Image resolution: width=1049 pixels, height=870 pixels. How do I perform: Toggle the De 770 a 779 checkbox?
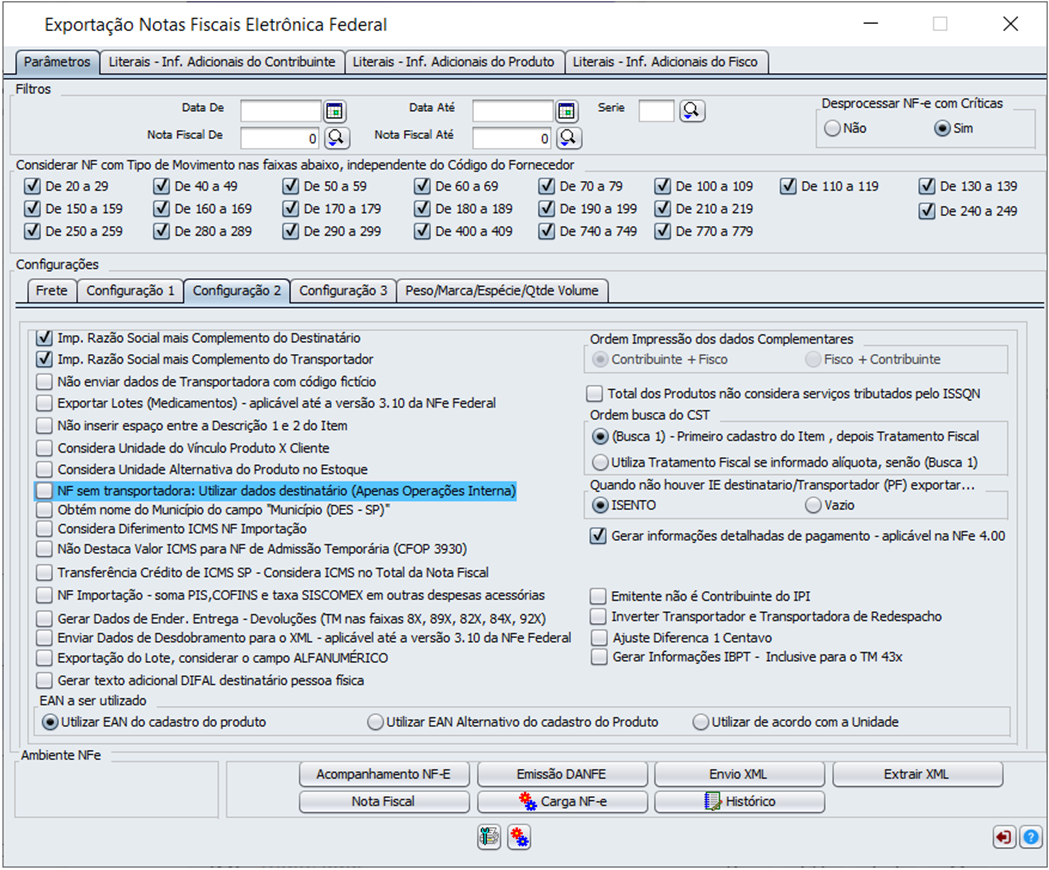(x=662, y=231)
